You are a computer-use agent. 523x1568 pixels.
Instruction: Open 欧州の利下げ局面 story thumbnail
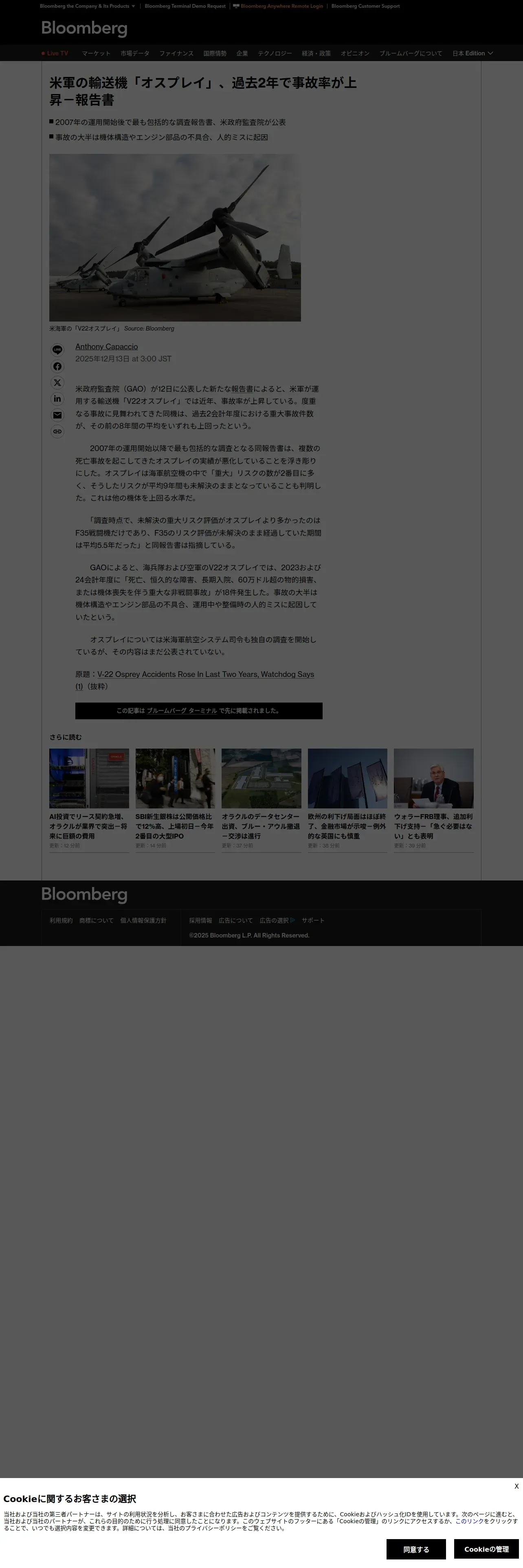pyautogui.click(x=348, y=779)
